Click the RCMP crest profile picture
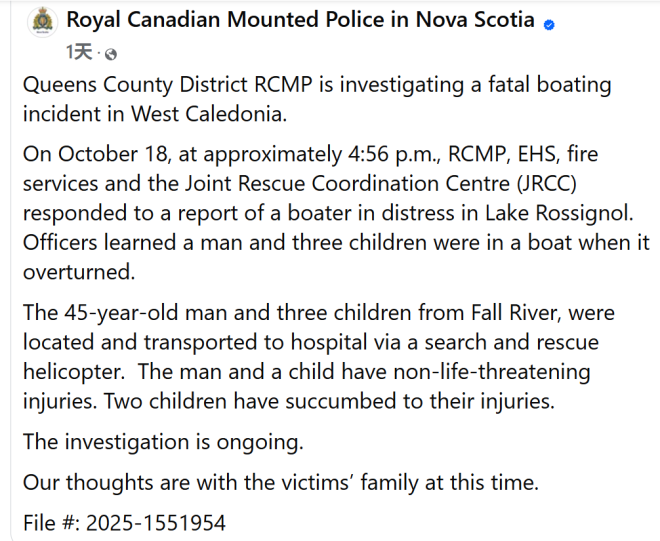660x541 pixels. tap(42, 22)
